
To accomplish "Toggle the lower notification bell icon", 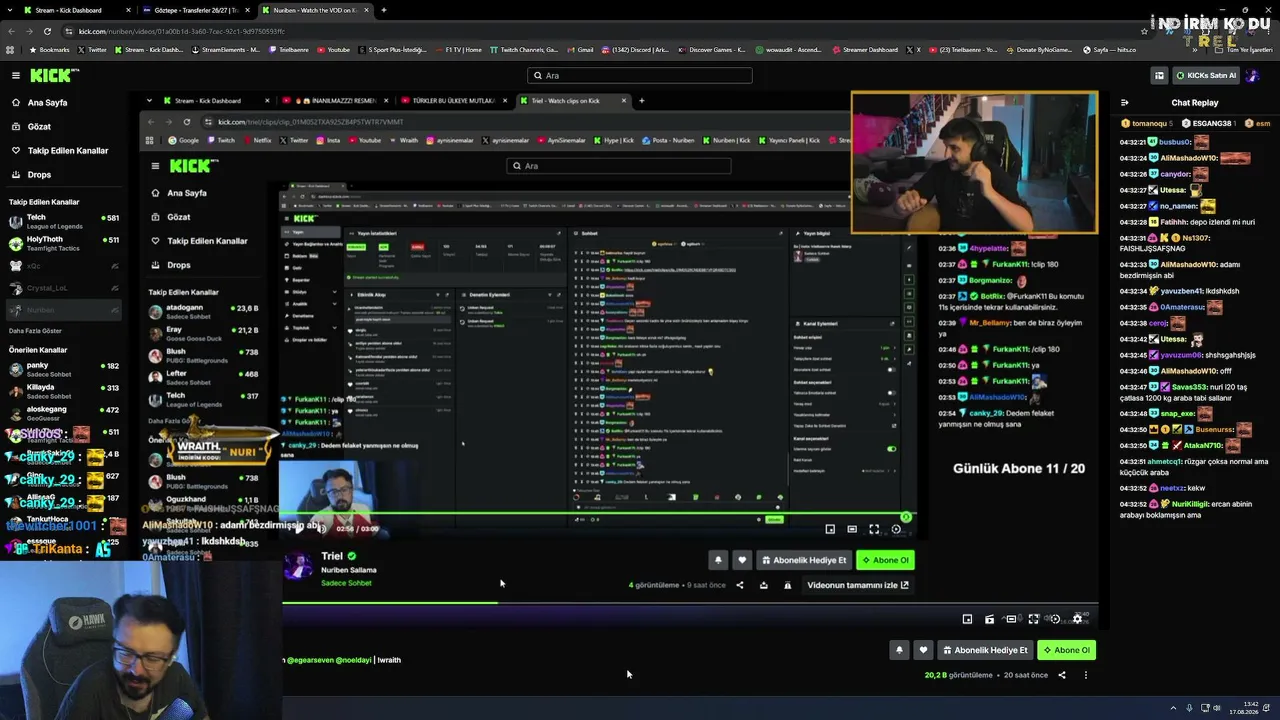I will [899, 650].
